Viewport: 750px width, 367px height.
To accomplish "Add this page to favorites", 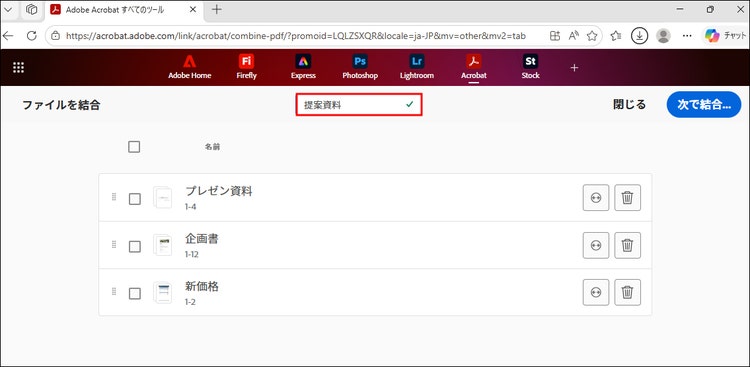I will point(592,35).
